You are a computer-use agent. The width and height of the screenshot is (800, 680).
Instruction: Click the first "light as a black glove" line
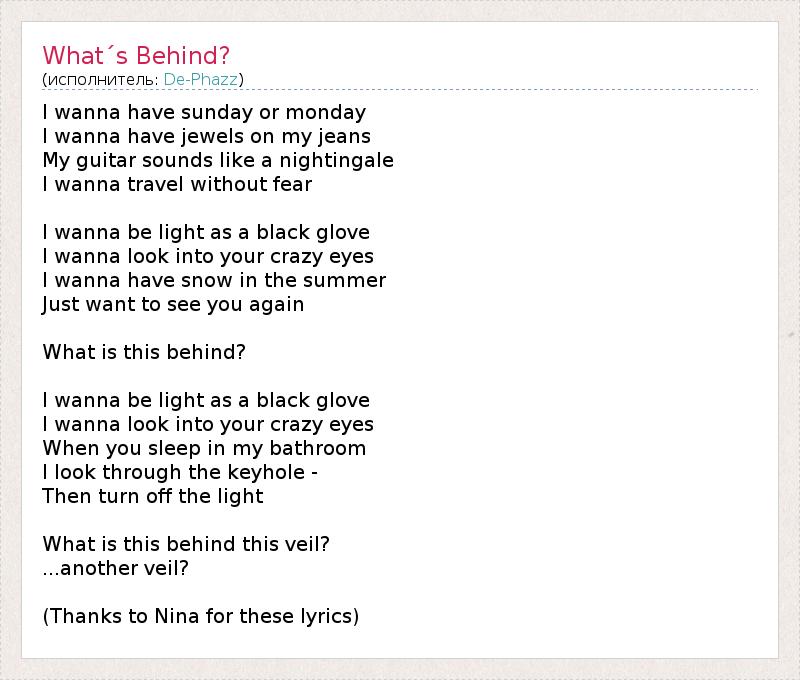(x=206, y=232)
